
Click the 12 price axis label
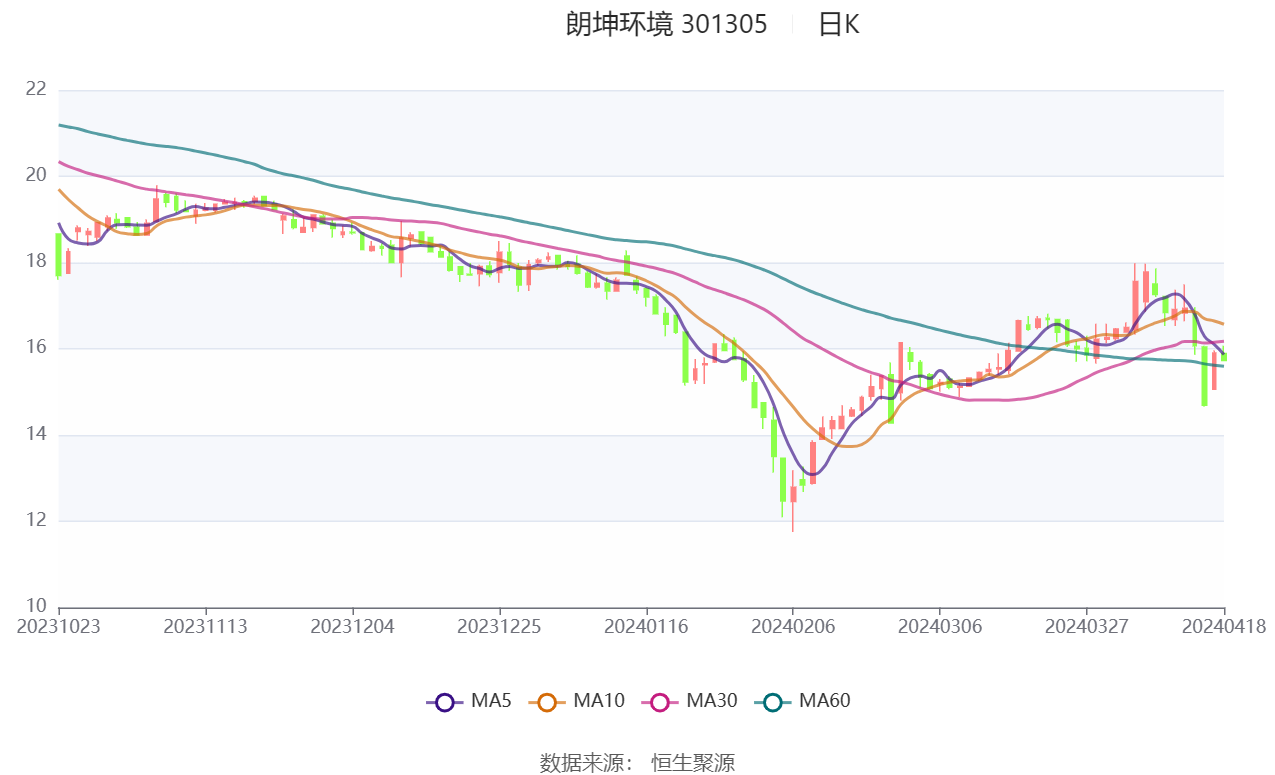click(36, 520)
